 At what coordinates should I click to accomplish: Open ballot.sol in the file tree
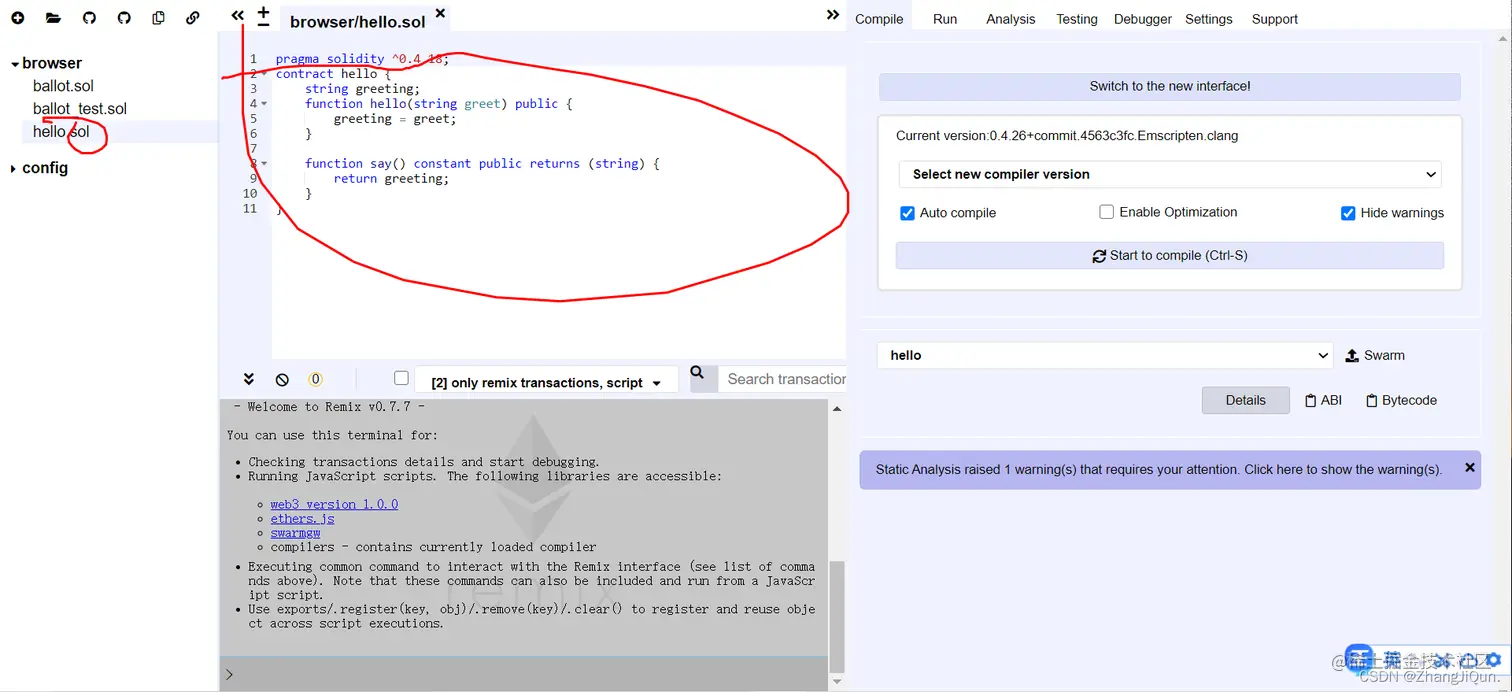click(63, 86)
